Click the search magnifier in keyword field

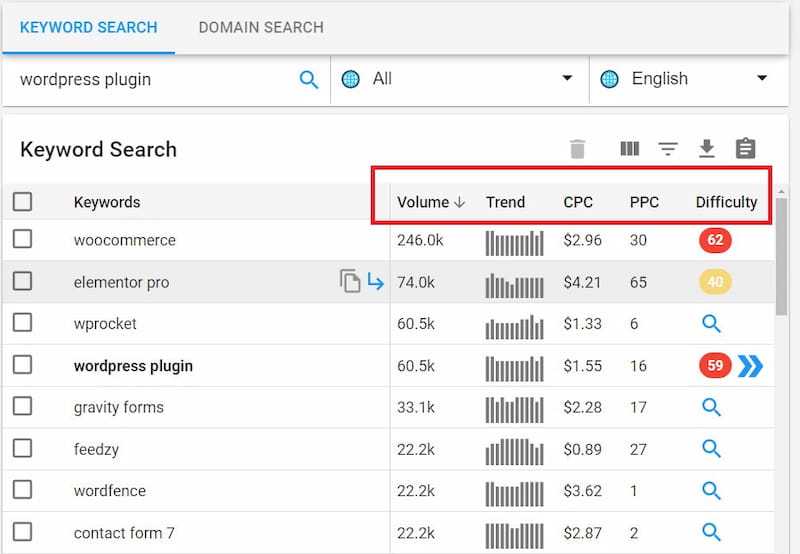[x=309, y=80]
